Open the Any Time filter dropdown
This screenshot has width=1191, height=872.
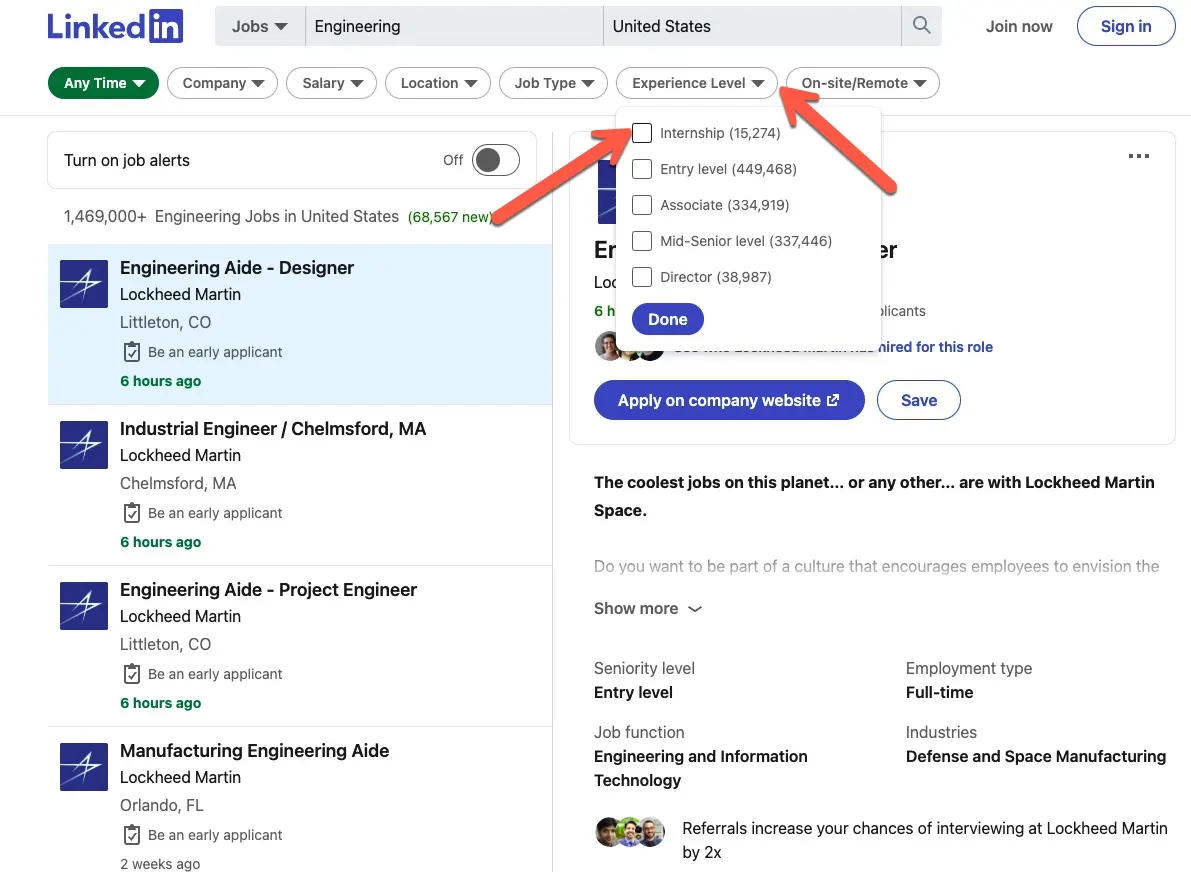(x=103, y=83)
